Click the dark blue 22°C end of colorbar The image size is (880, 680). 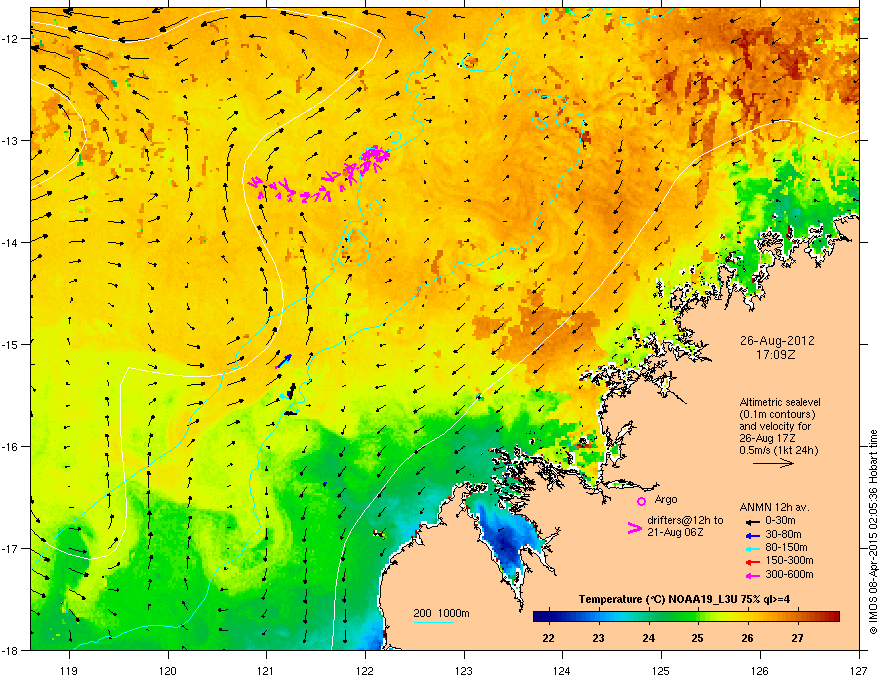click(540, 617)
